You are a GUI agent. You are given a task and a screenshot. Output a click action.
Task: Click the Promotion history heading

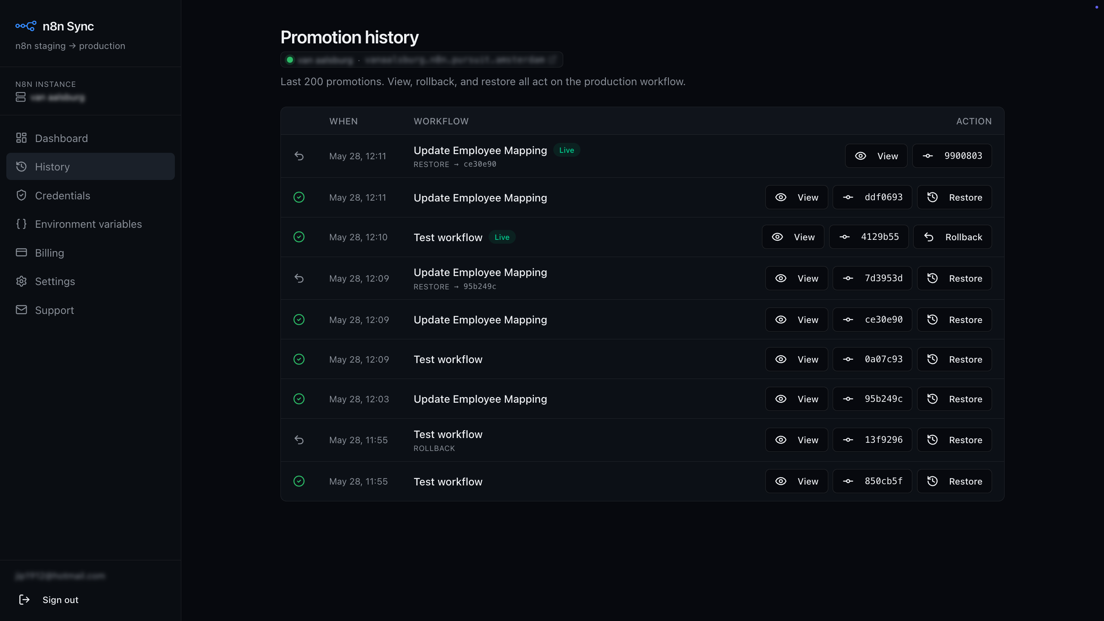point(349,37)
